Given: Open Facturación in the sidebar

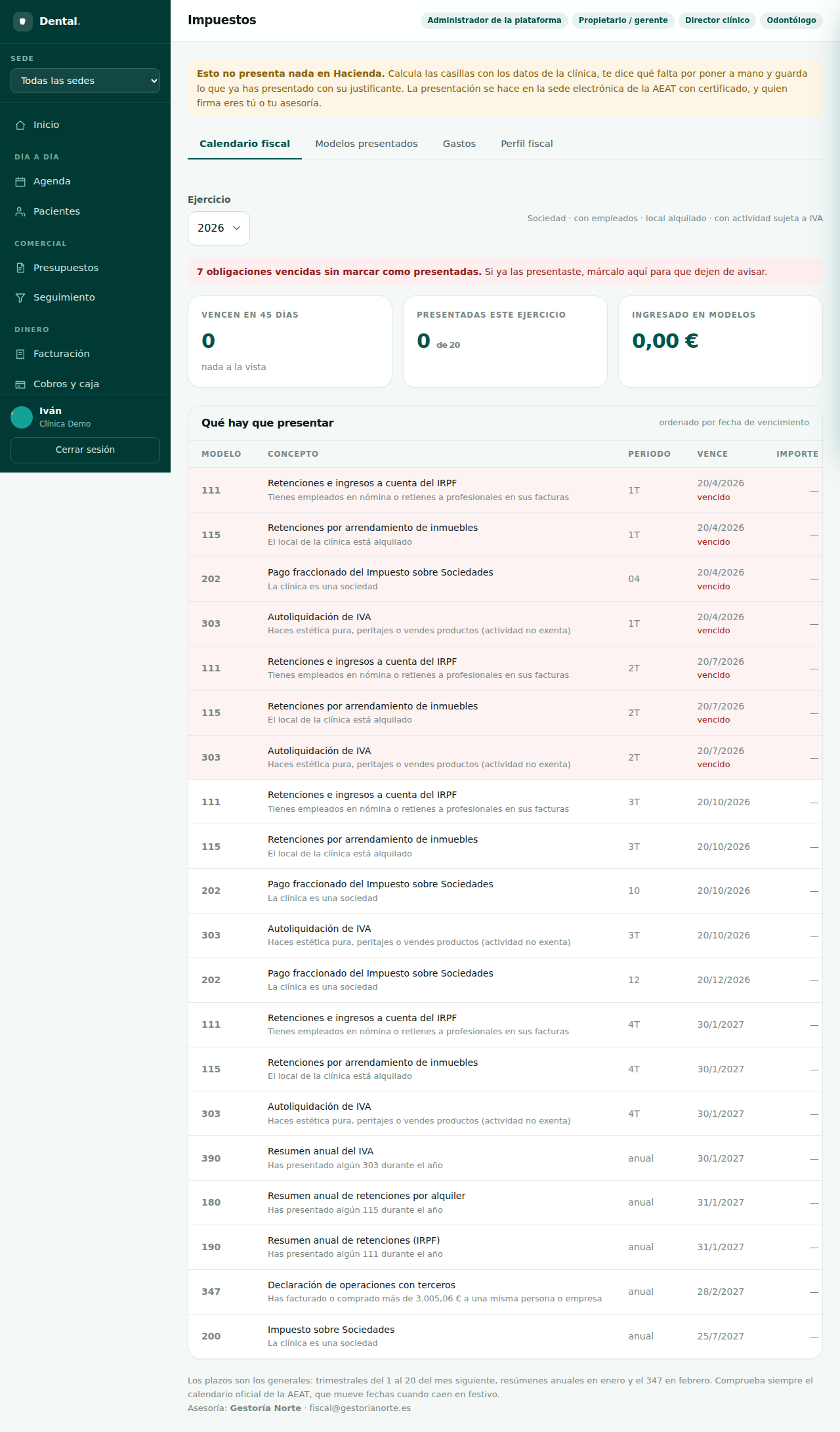Looking at the screenshot, I should [x=85, y=354].
